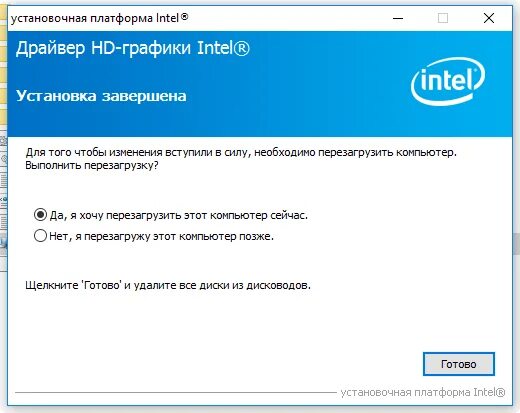Screen dimensions: 520x413
Task: Click the 'Выполнить перезагрузку?' question line
Action: point(92,165)
